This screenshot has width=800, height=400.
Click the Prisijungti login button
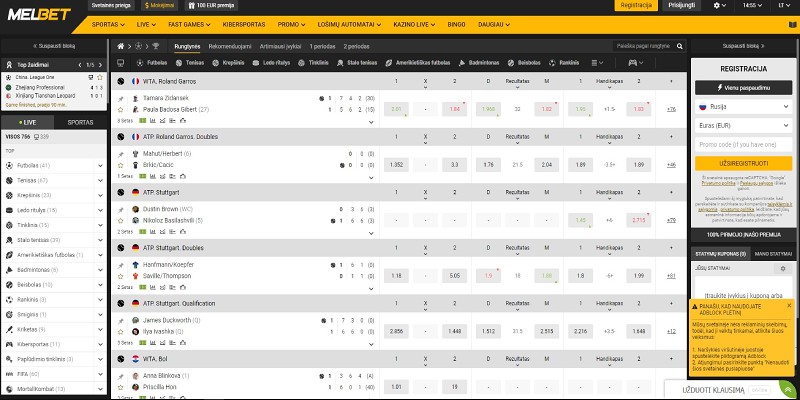[x=680, y=5]
